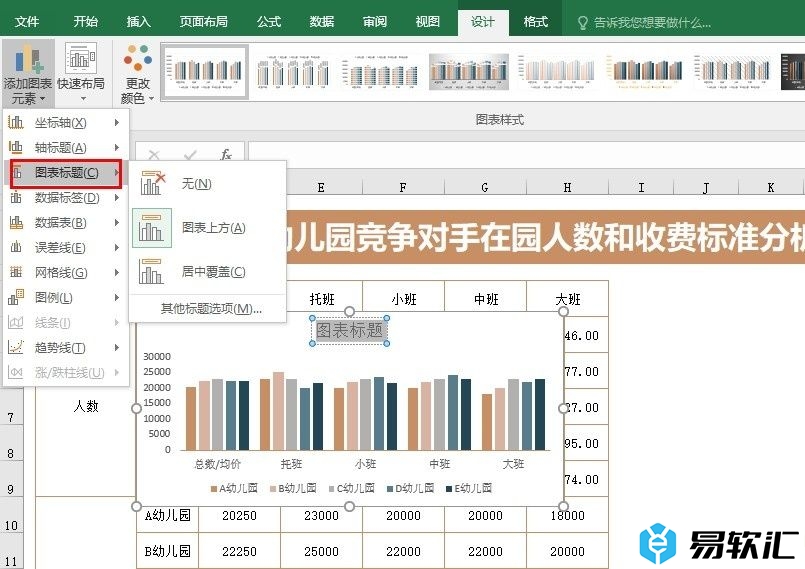Click the formula bar confirm checkmark icon
The image size is (805, 569).
click(x=190, y=155)
